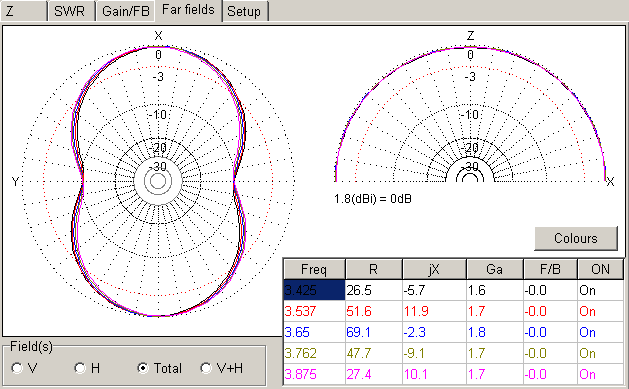Open the SWR tab

click(71, 11)
